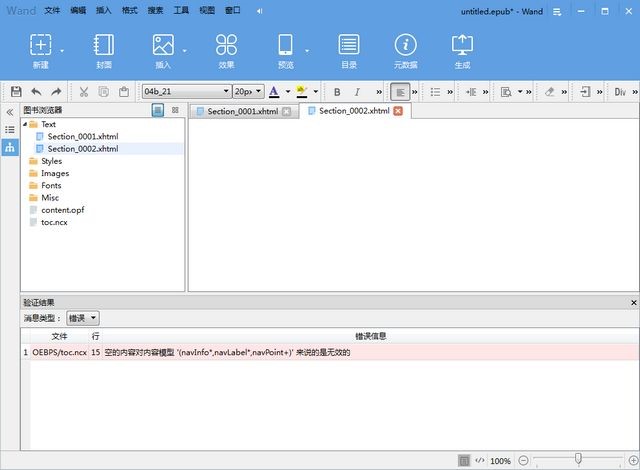Close the Section_0002.xhtml tab
The height and width of the screenshot is (470, 640).
click(x=398, y=111)
